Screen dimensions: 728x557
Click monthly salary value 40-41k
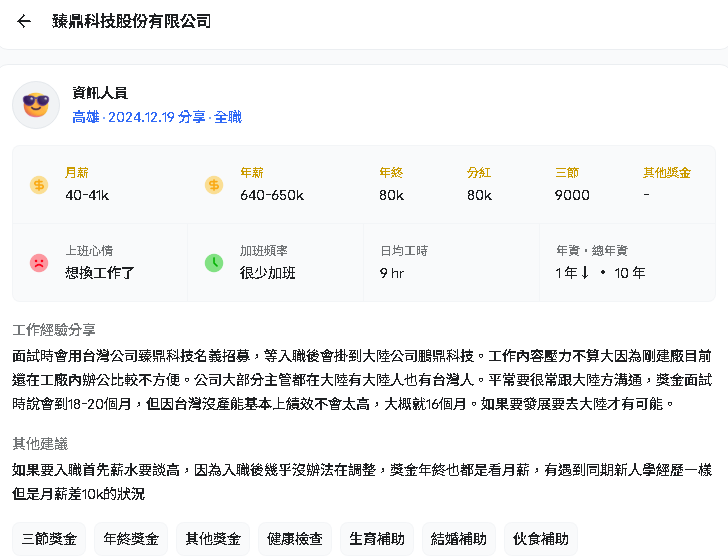point(87,195)
